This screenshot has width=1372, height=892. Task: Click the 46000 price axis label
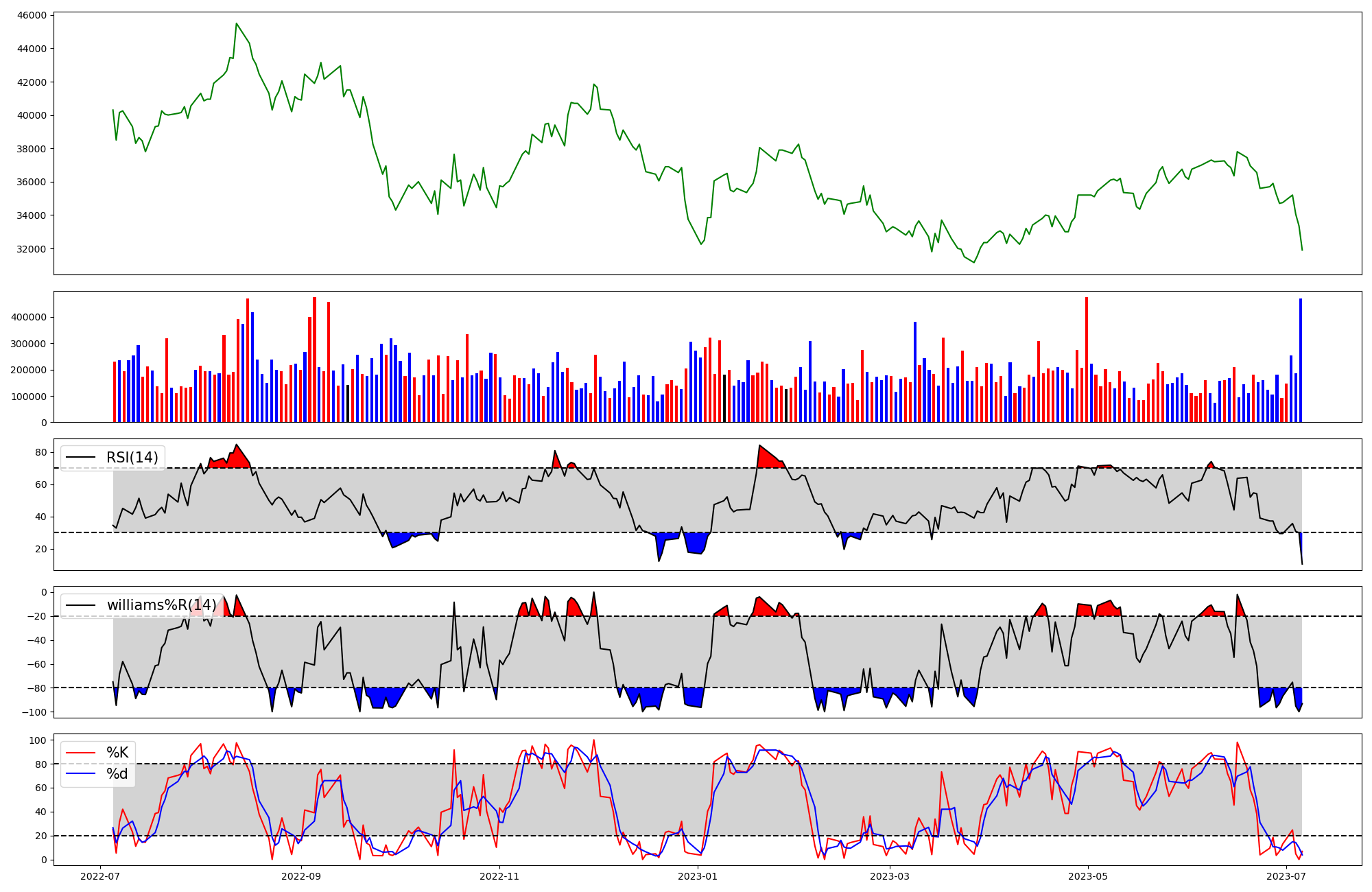pyautogui.click(x=31, y=15)
